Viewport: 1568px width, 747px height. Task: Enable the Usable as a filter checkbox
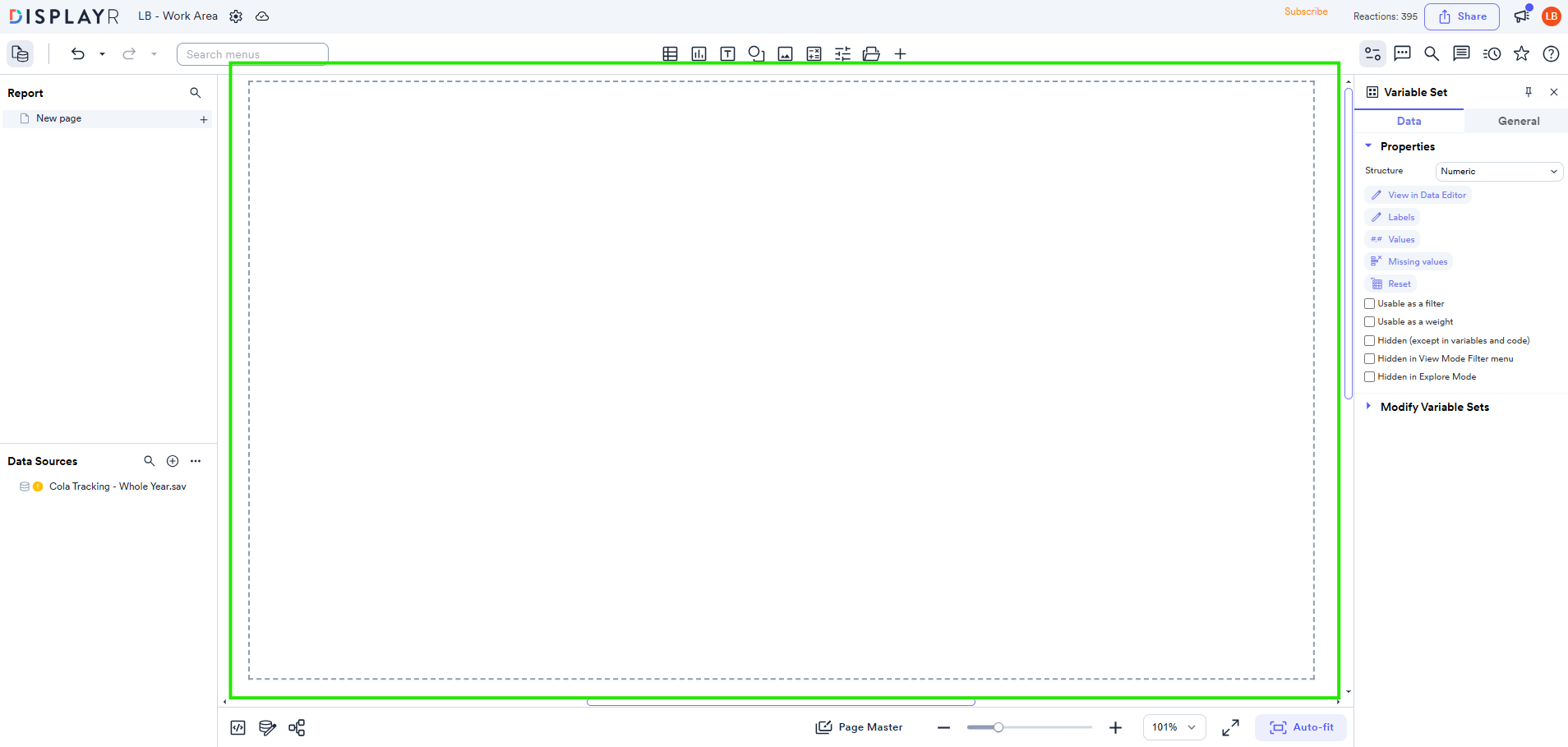click(x=1369, y=303)
